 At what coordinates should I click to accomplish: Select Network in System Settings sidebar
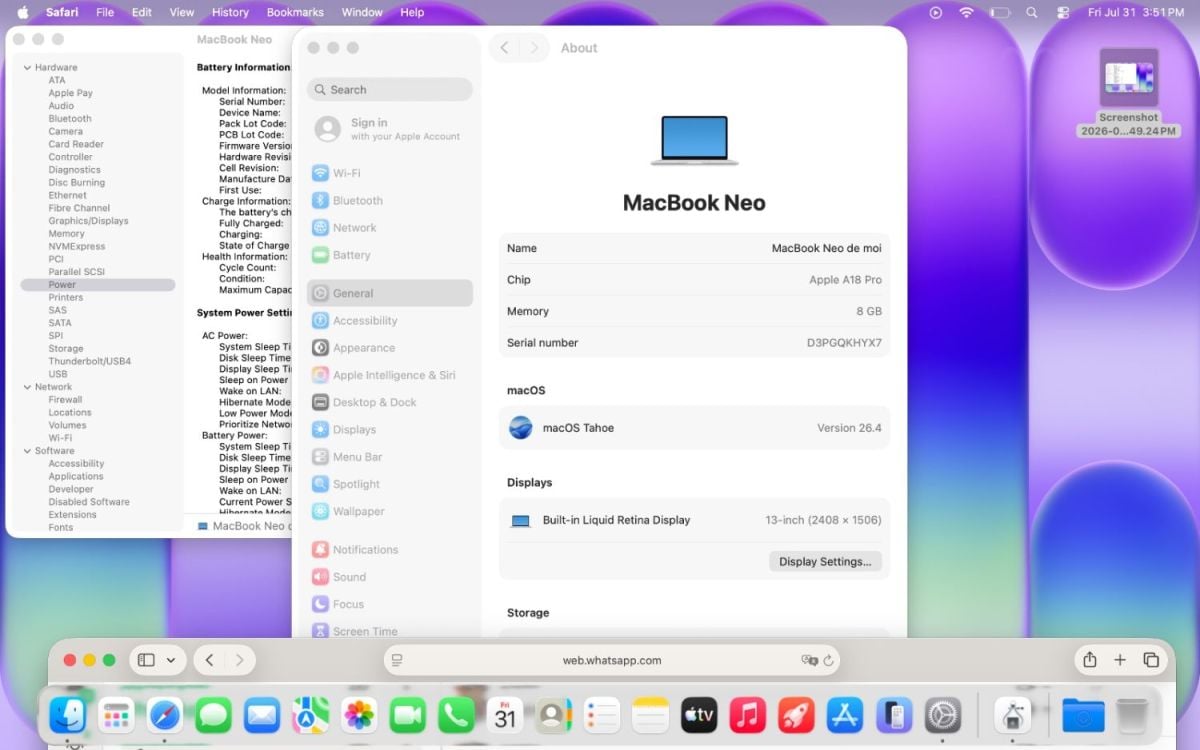(389, 227)
